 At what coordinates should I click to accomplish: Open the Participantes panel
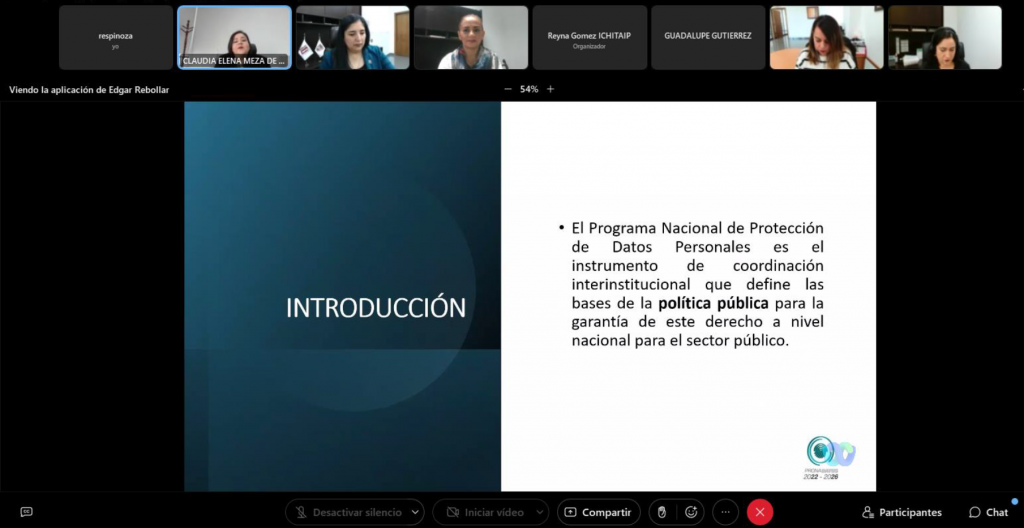point(902,512)
